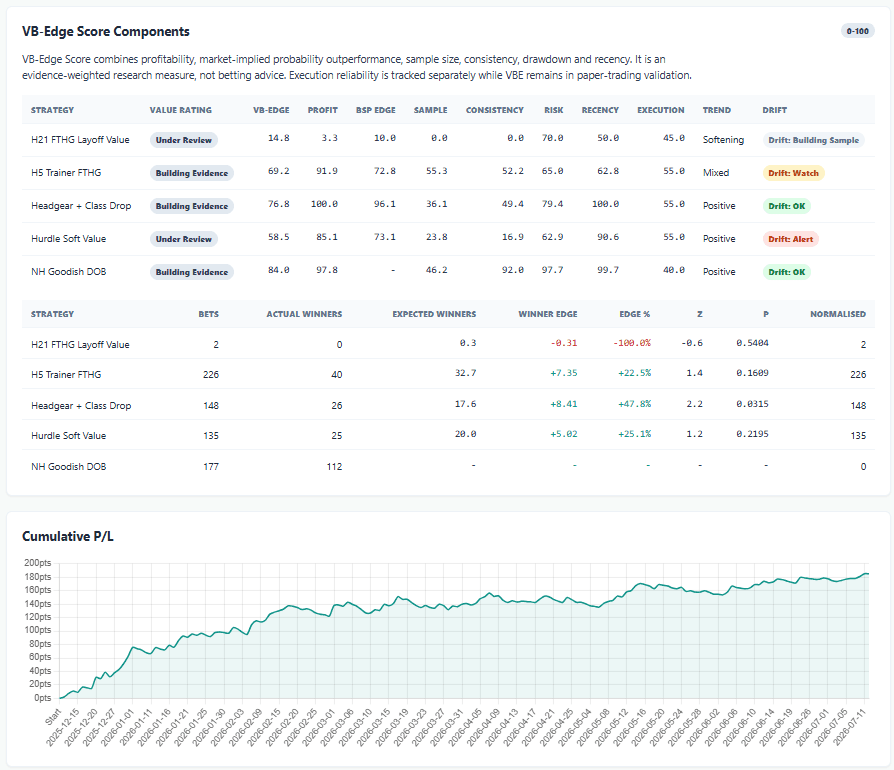This screenshot has width=894, height=770.
Task: Select Hurdle Soft Value in bets table
Action: pos(68,435)
